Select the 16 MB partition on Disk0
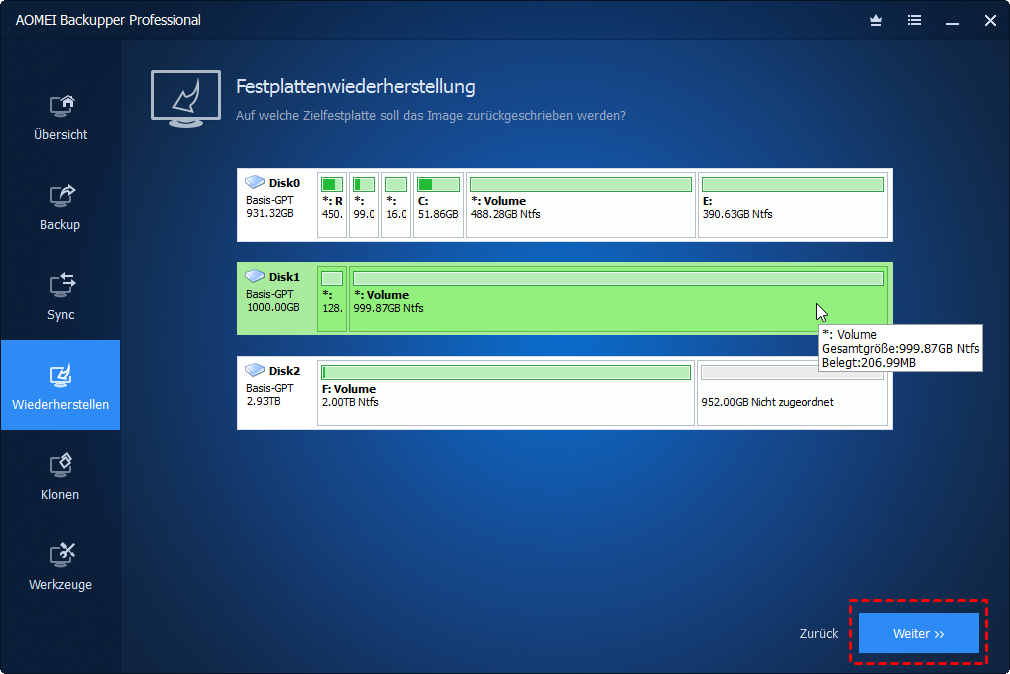Image resolution: width=1010 pixels, height=674 pixels. 395,205
